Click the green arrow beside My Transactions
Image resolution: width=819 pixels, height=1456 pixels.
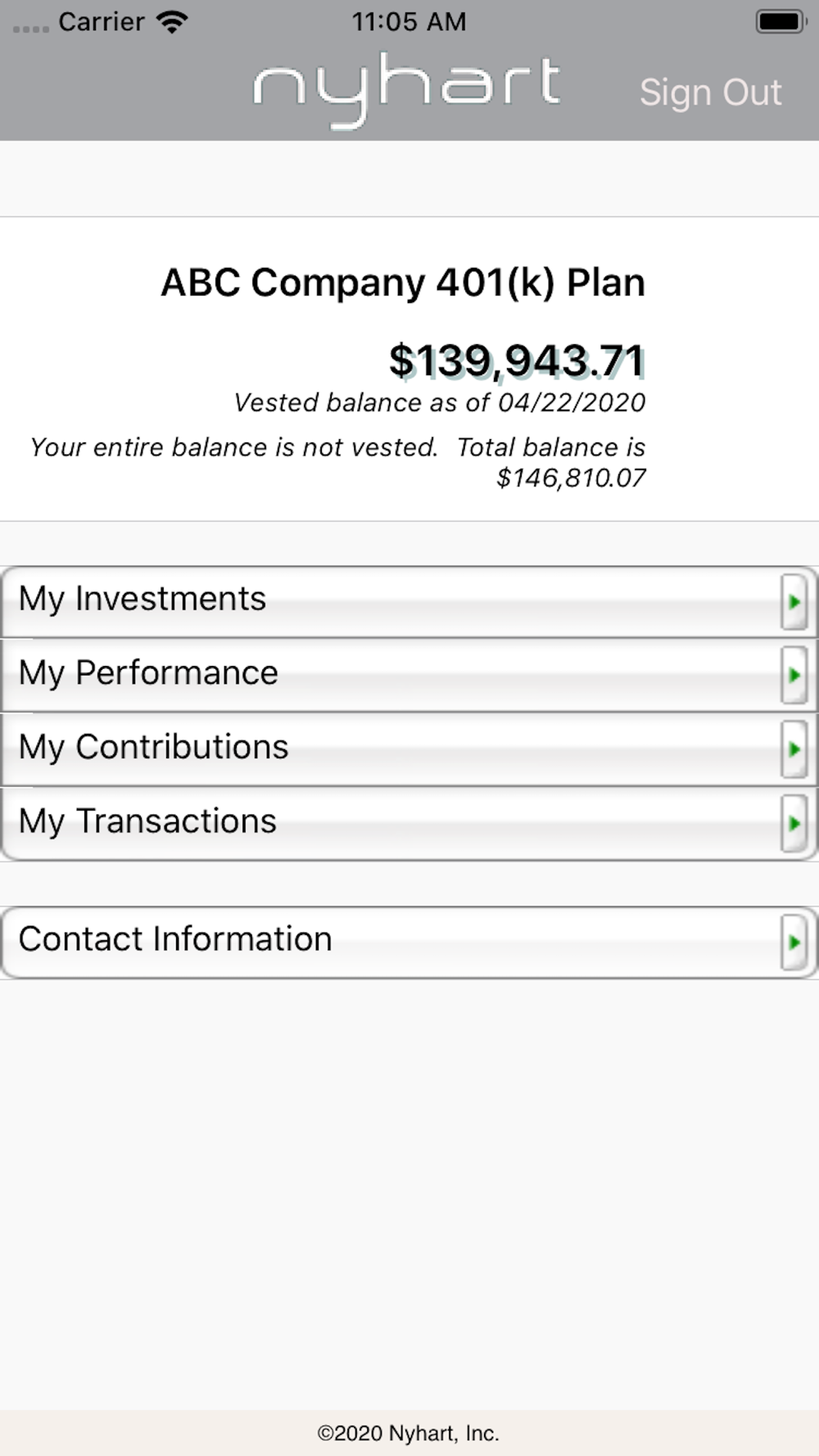[x=794, y=823]
